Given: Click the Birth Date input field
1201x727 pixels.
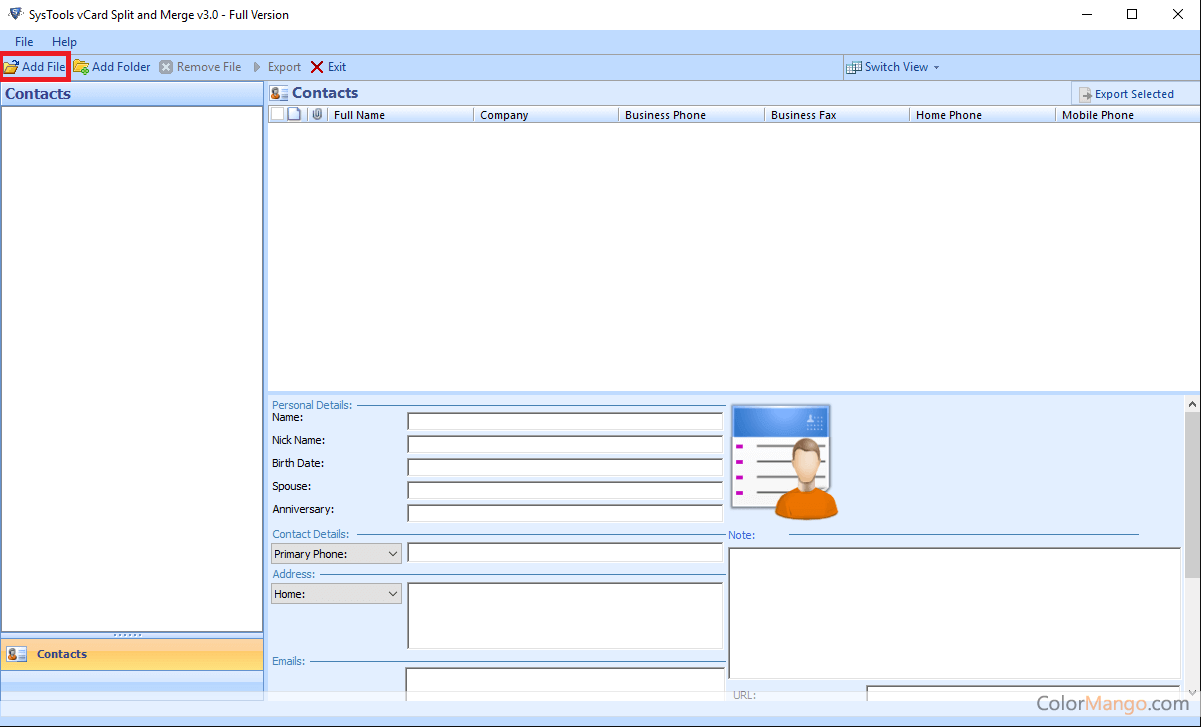Looking at the screenshot, I should click(x=565, y=467).
